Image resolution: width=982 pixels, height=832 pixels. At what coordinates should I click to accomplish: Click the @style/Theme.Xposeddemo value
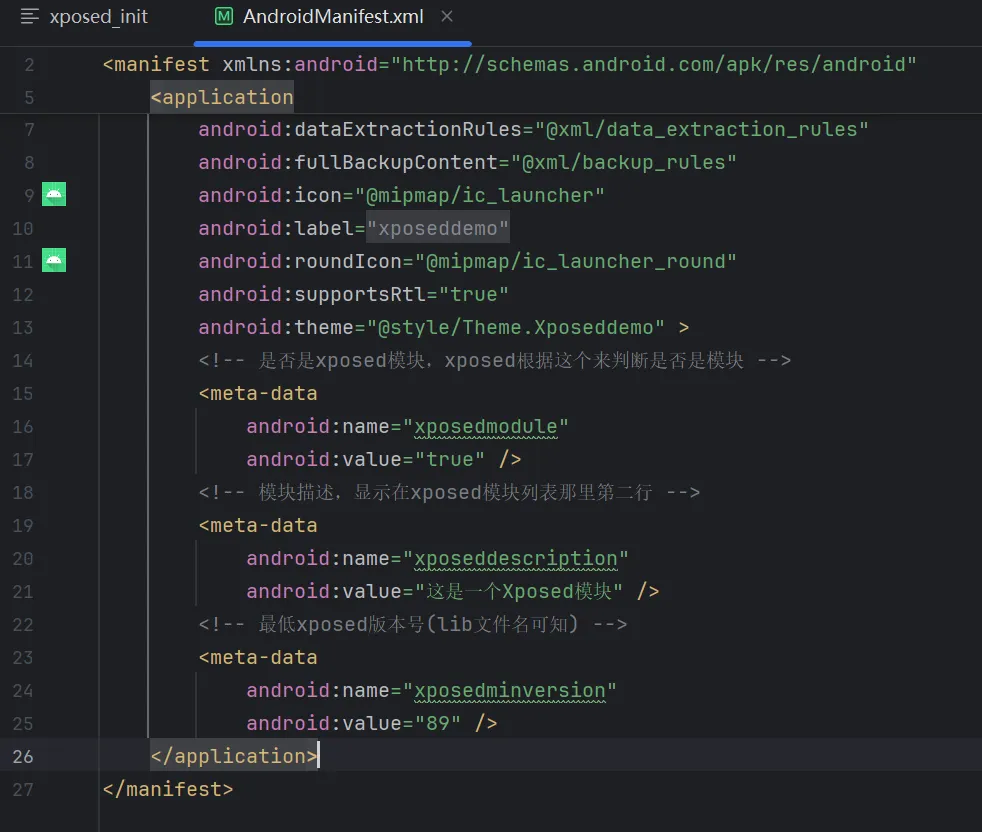tap(515, 328)
